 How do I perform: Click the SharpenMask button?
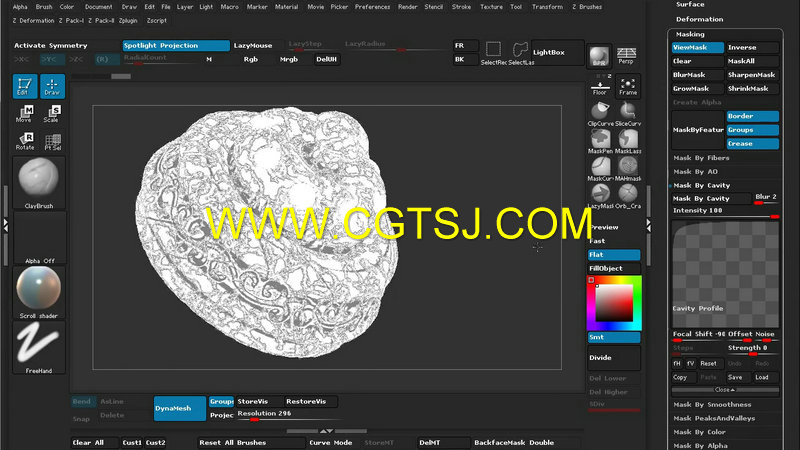tap(753, 75)
